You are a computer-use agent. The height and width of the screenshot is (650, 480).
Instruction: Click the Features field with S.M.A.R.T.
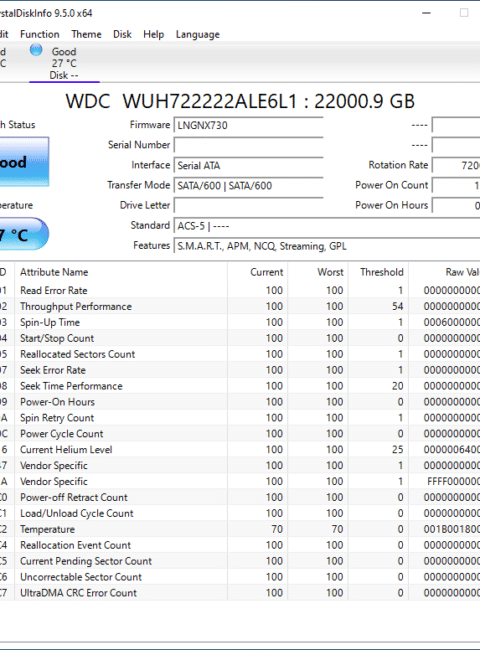(327, 246)
